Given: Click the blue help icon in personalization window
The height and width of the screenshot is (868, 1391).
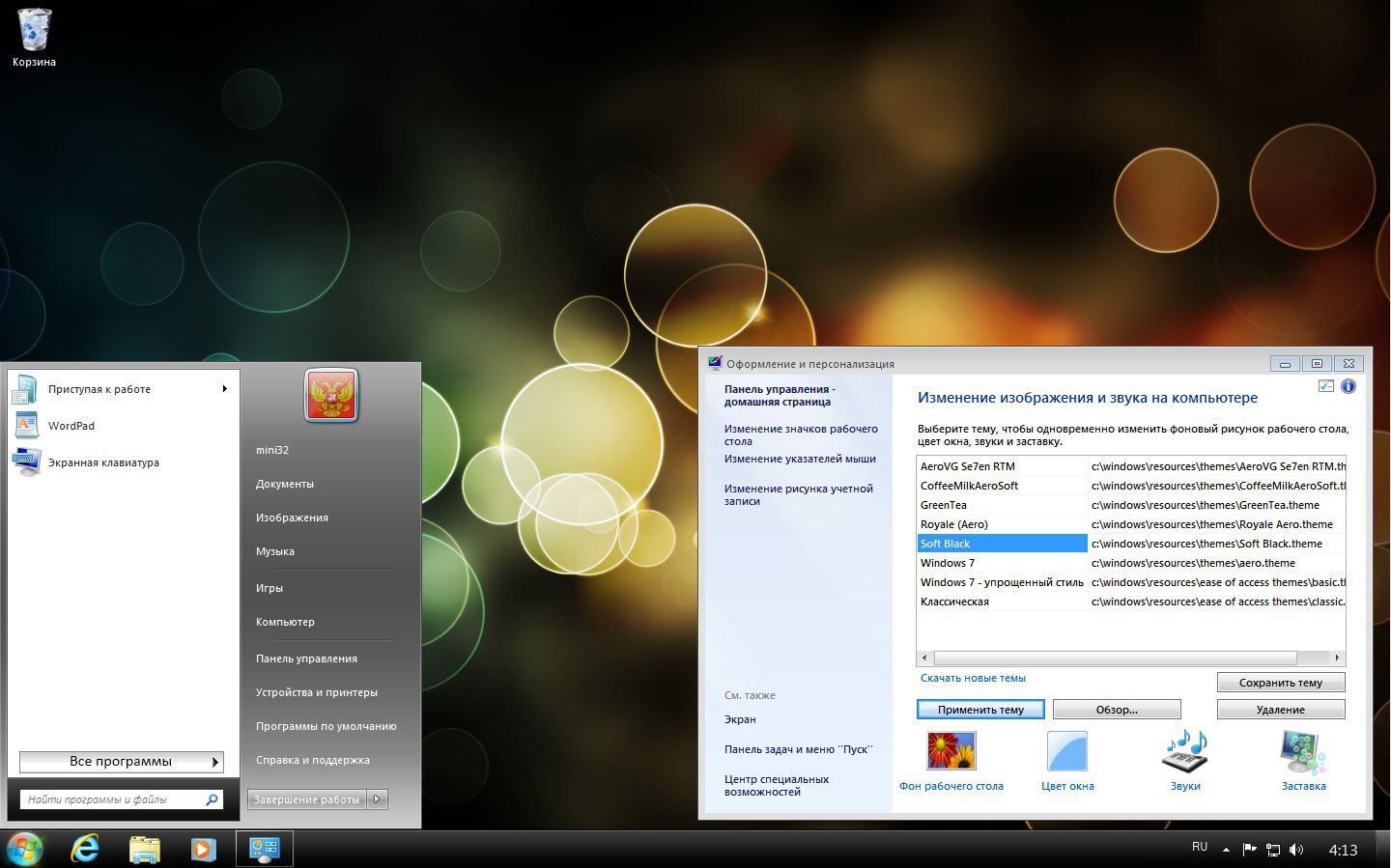Looking at the screenshot, I should pyautogui.click(x=1348, y=386).
